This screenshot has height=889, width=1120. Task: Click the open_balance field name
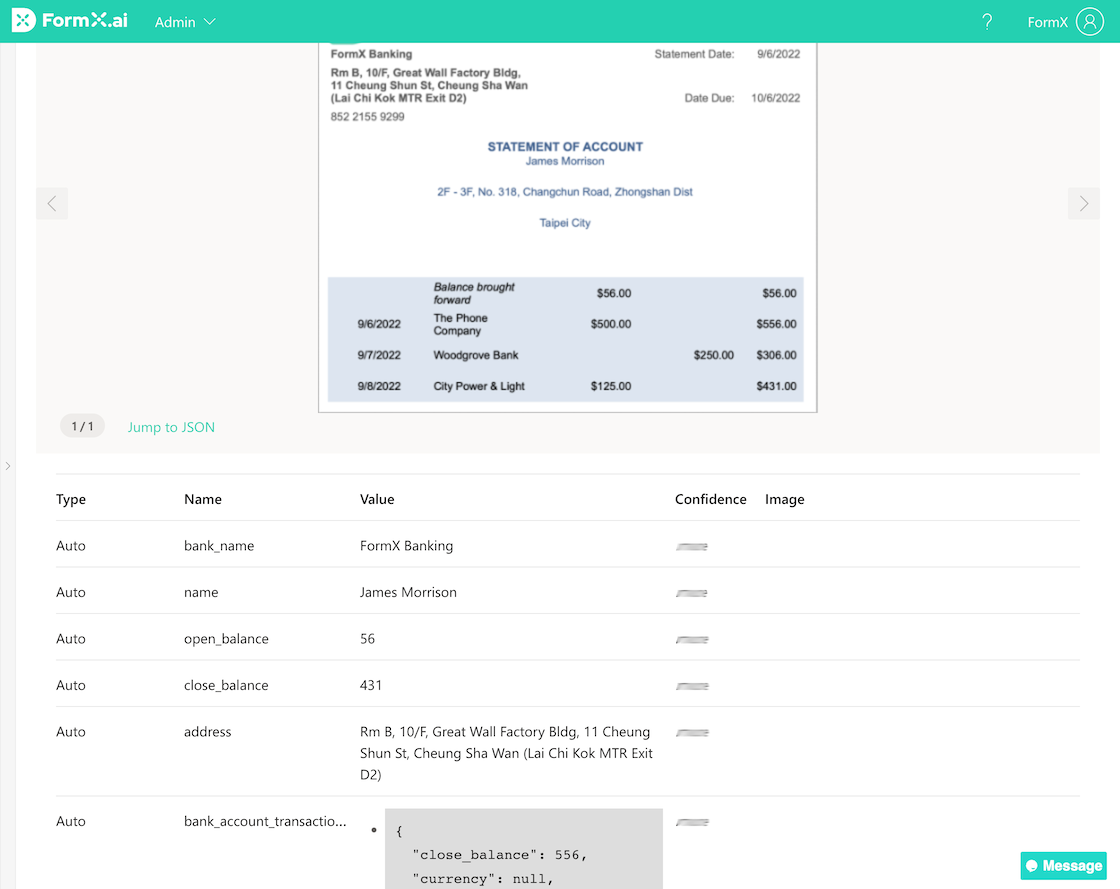point(226,638)
